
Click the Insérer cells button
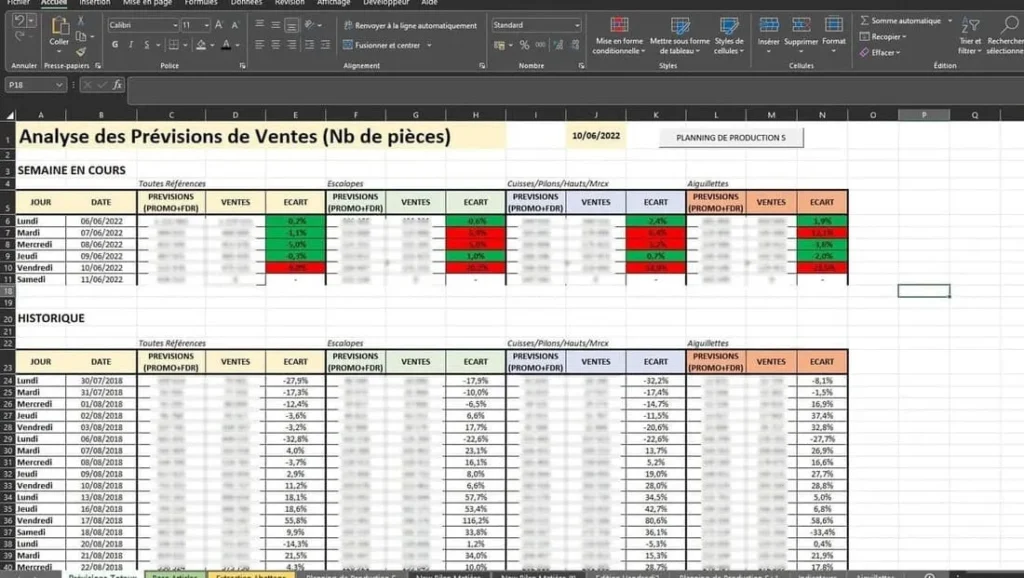(769, 35)
